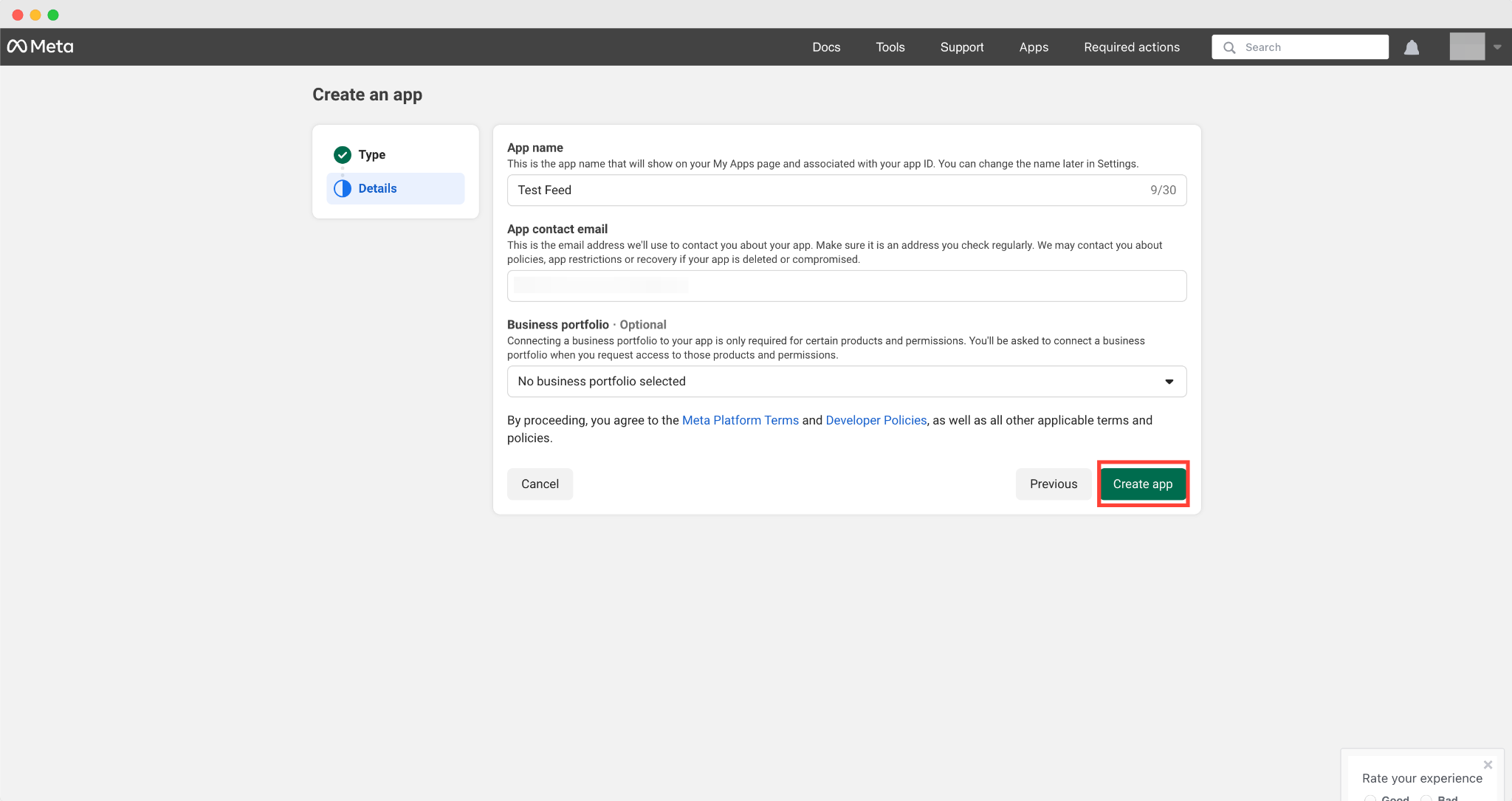
Task: Click the business portfolio dropdown caret
Action: coord(1169,382)
